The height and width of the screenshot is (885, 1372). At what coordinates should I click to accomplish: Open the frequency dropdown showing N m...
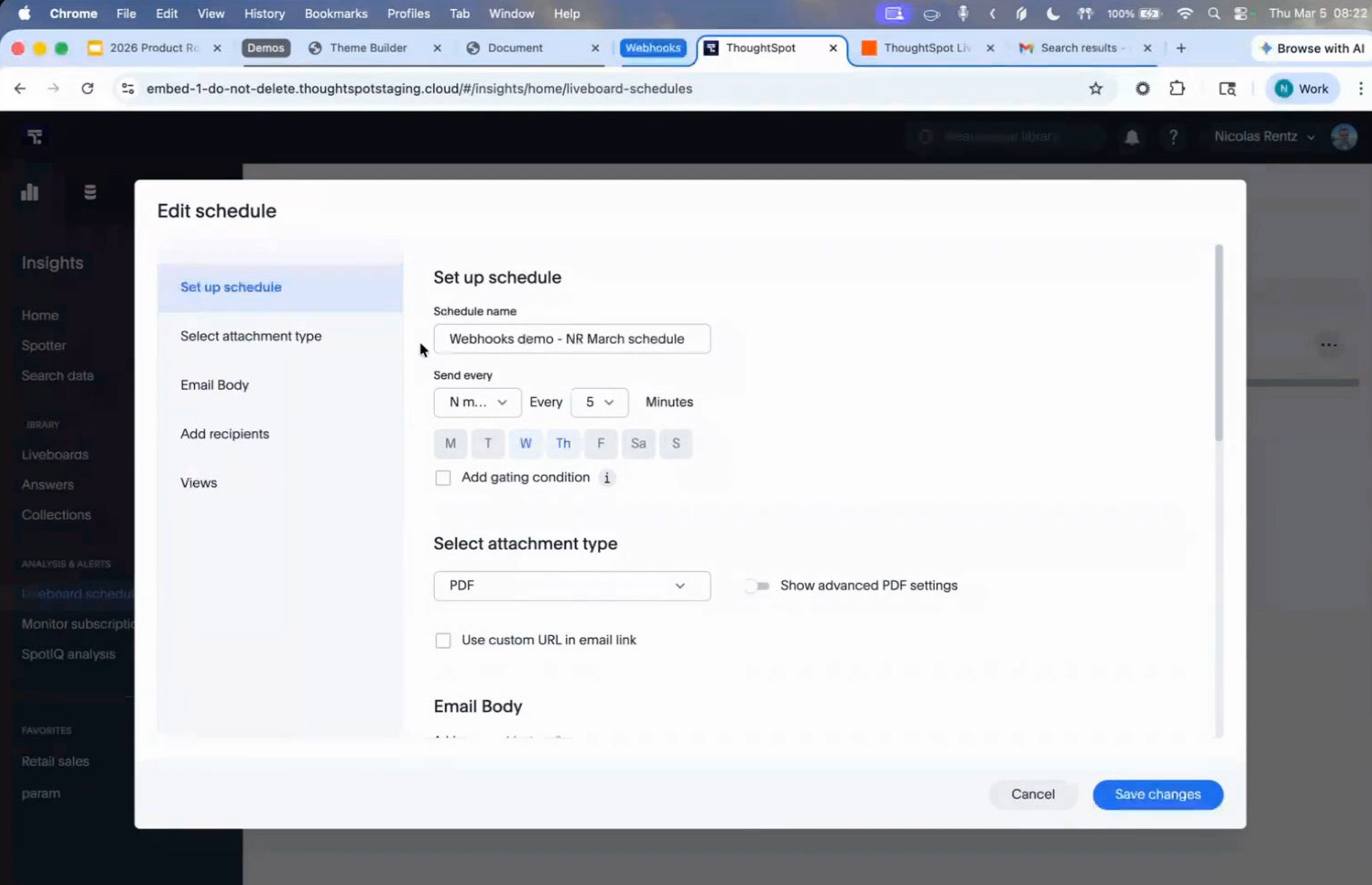[x=477, y=402]
